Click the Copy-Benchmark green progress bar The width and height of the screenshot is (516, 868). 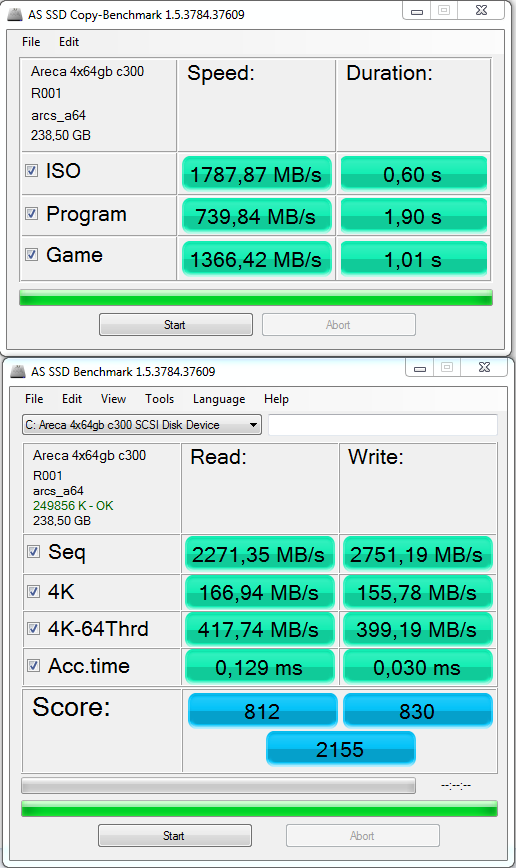(255, 297)
